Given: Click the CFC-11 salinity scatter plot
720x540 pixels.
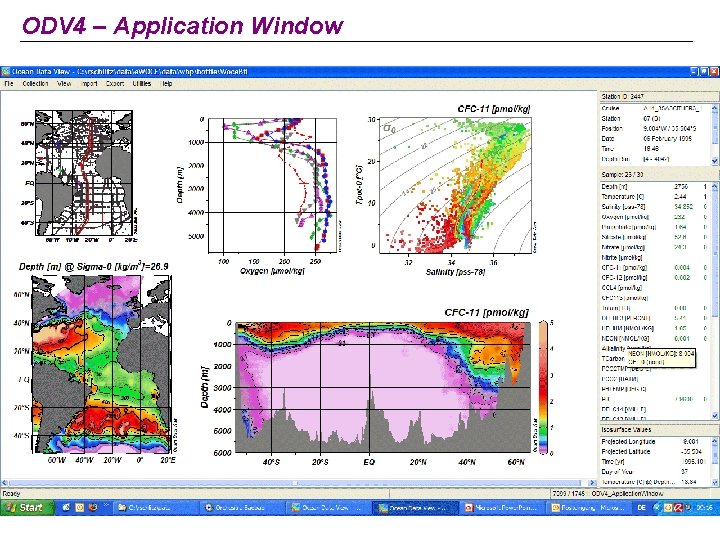Looking at the screenshot, I should [455, 185].
